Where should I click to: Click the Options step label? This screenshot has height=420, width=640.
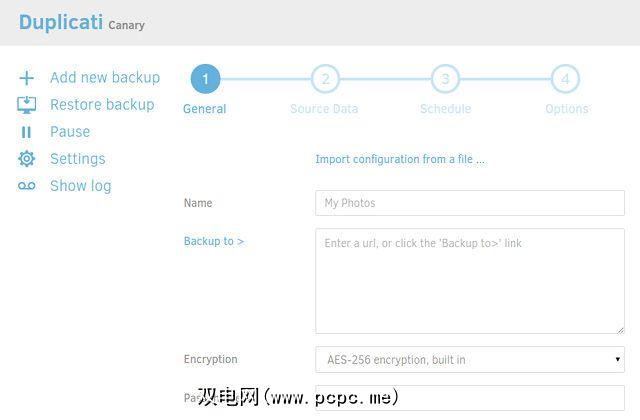[567, 109]
